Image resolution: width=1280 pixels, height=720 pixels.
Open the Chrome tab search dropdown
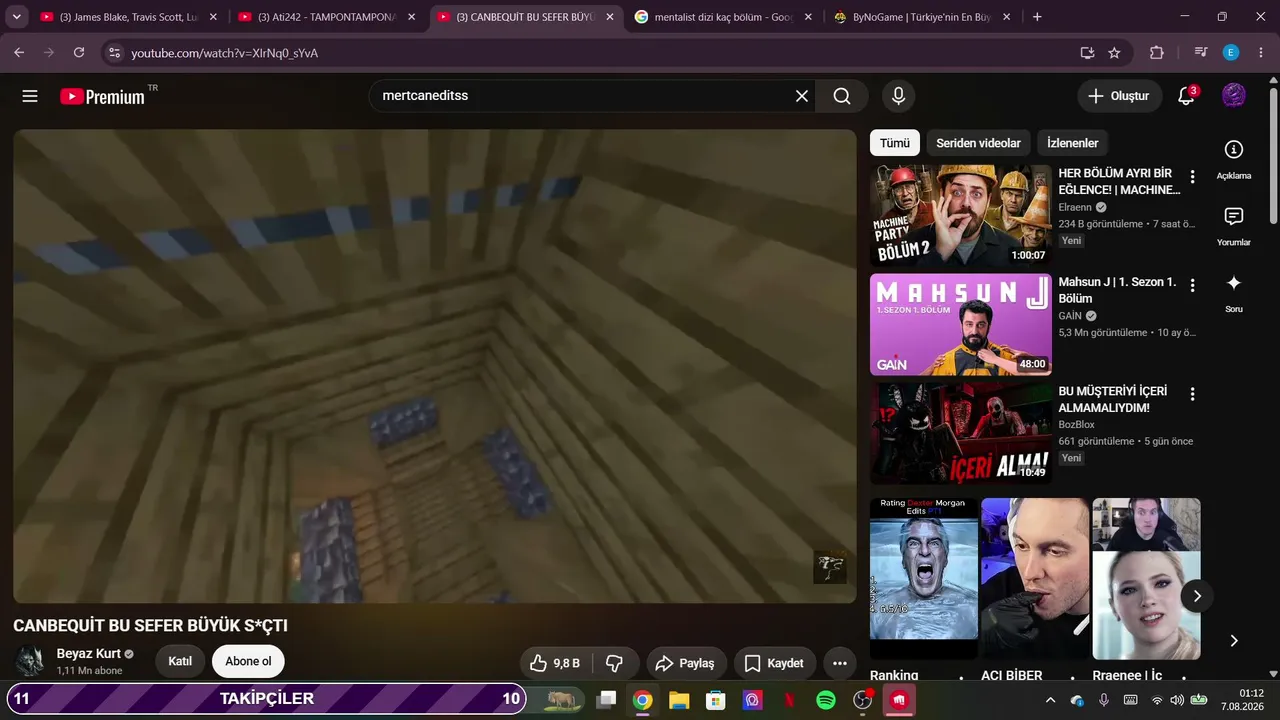pyautogui.click(x=17, y=17)
